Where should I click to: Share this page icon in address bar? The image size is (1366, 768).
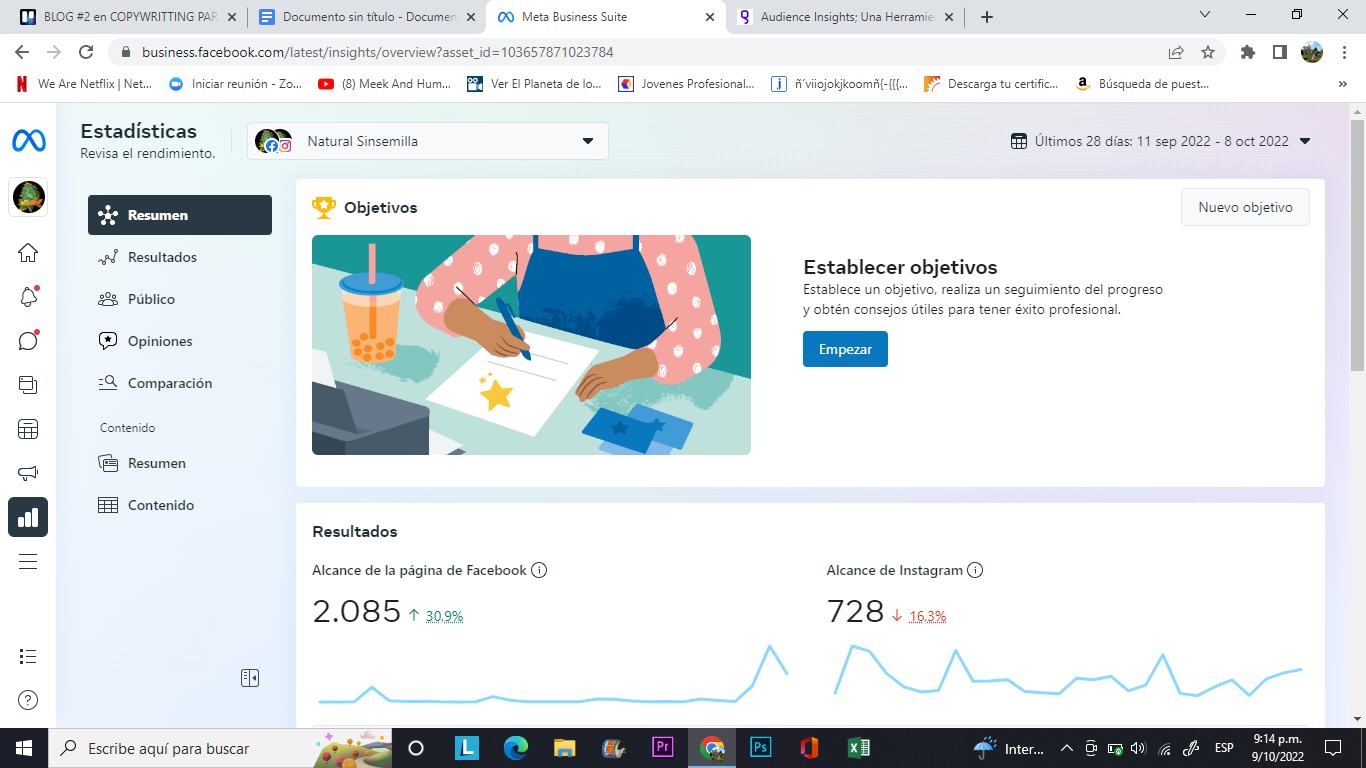pyautogui.click(x=1176, y=52)
